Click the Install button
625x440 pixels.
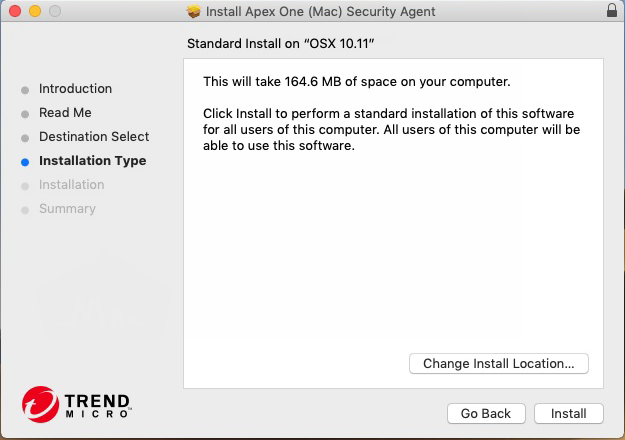[x=569, y=413]
